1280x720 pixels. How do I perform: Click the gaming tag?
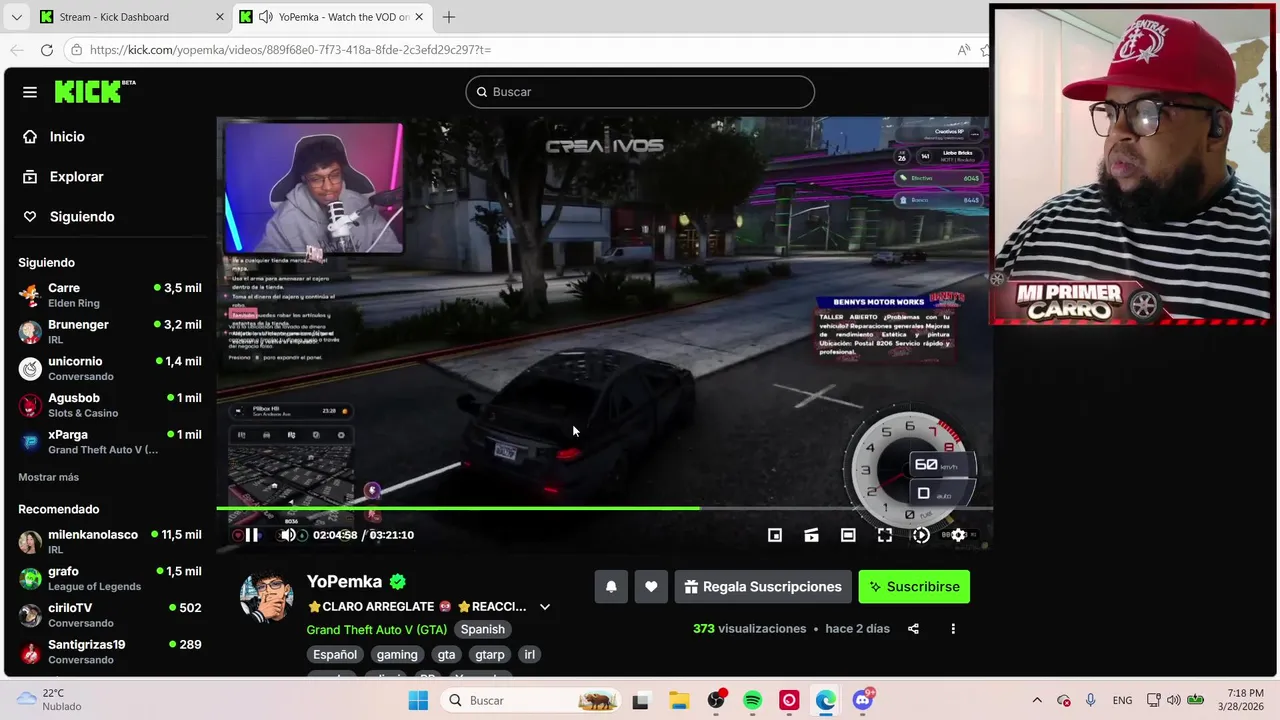click(x=397, y=654)
